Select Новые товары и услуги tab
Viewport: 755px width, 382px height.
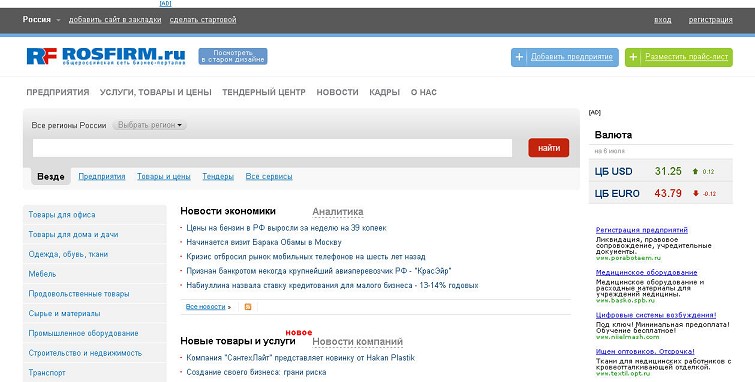[x=238, y=341]
